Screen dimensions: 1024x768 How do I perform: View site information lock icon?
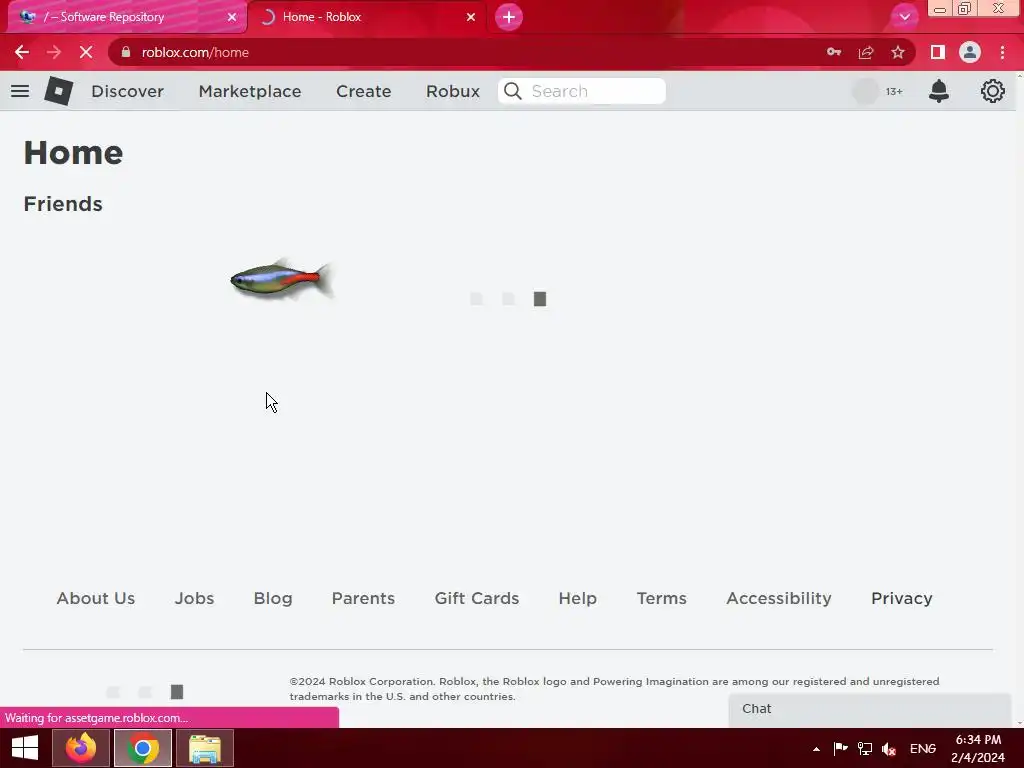tap(126, 52)
